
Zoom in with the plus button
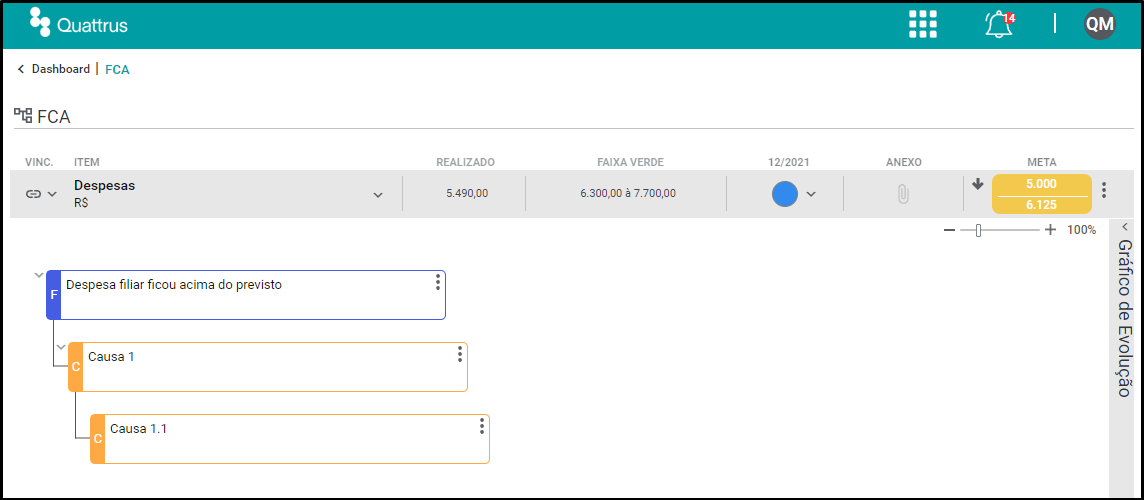pos(1050,230)
